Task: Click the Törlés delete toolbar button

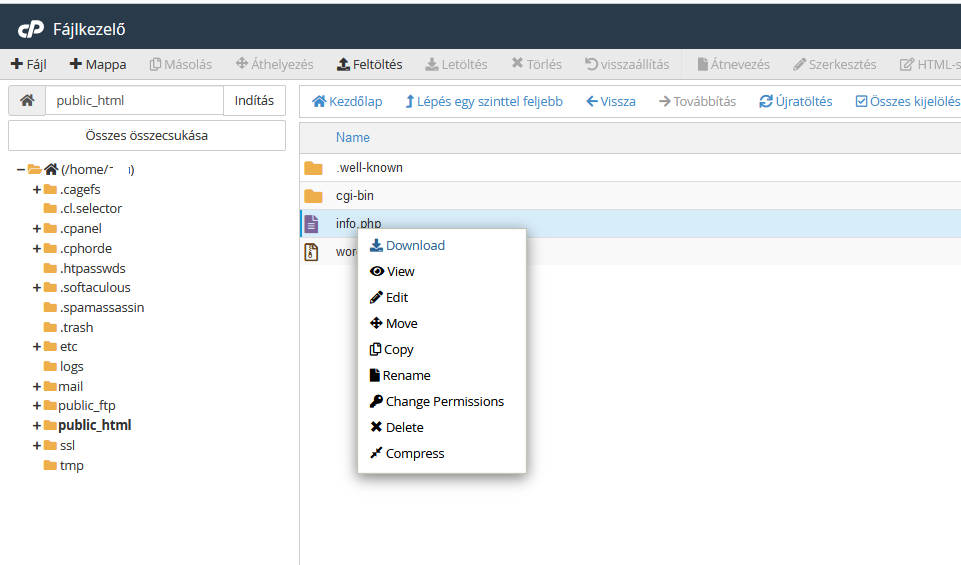Action: click(536, 64)
